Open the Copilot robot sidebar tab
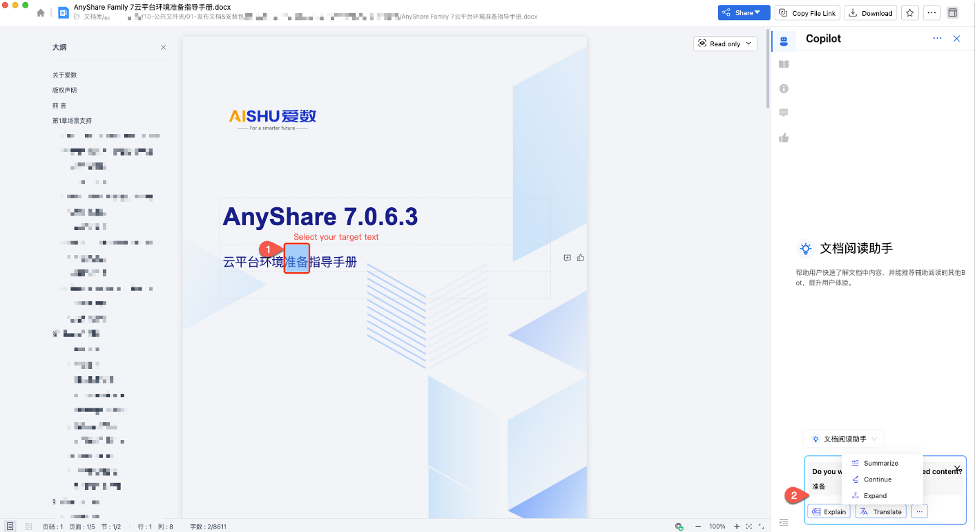Image resolution: width=976 pixels, height=532 pixels. (784, 40)
